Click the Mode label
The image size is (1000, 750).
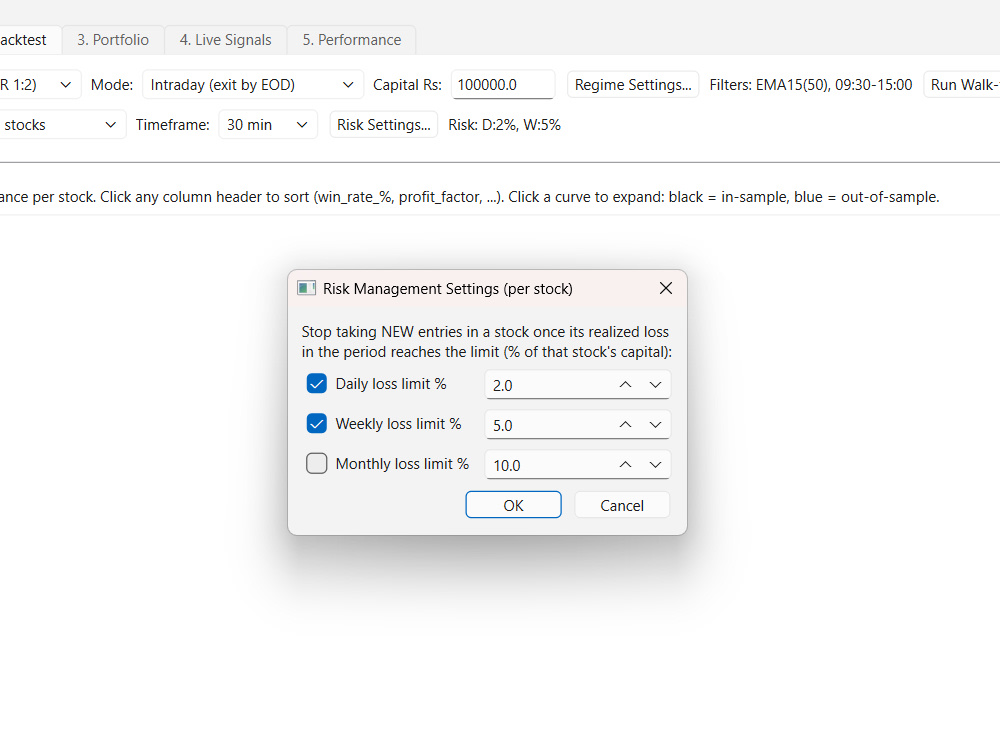(x=112, y=85)
